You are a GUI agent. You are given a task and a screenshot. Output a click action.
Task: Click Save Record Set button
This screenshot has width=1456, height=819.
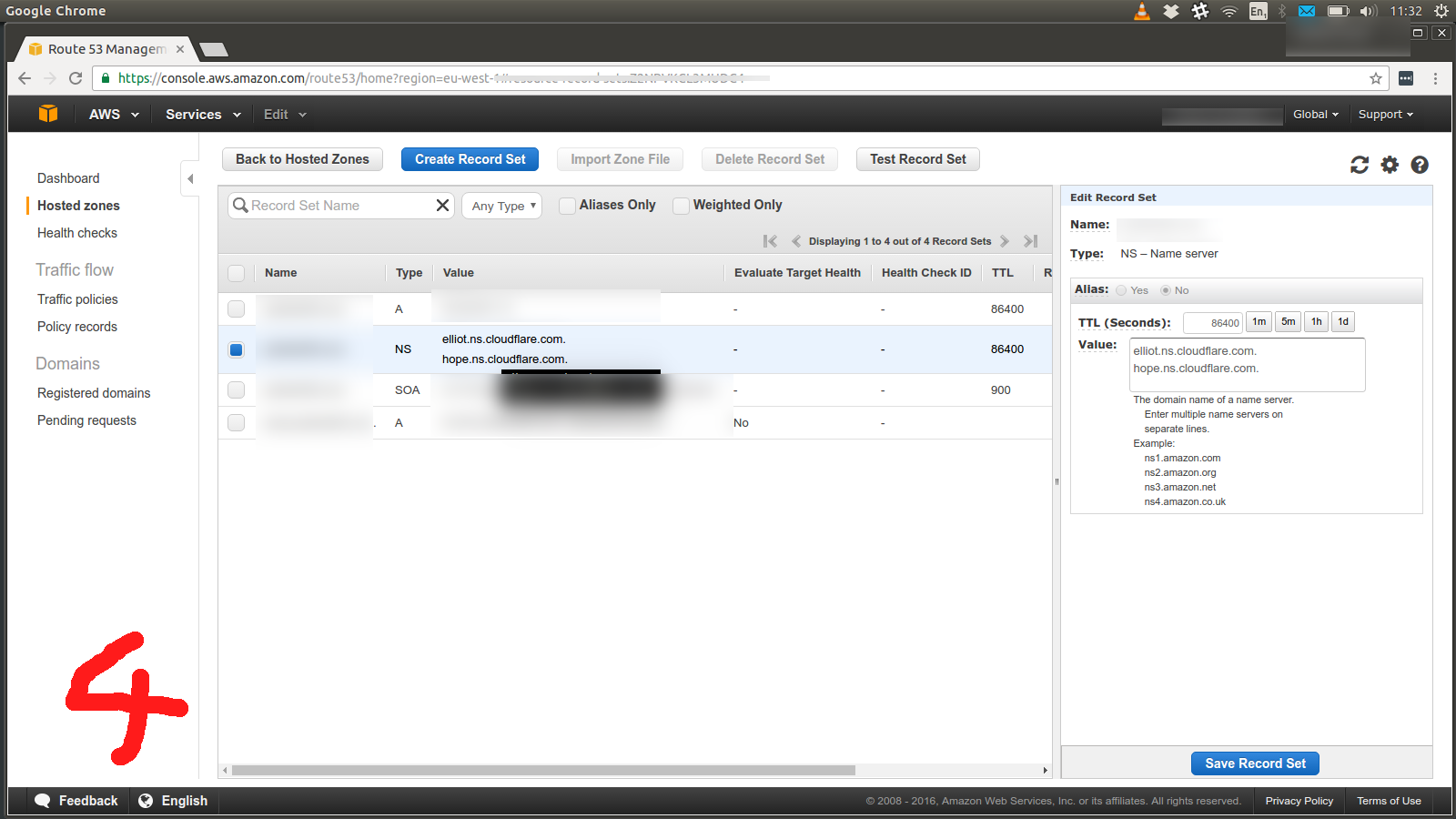point(1255,763)
